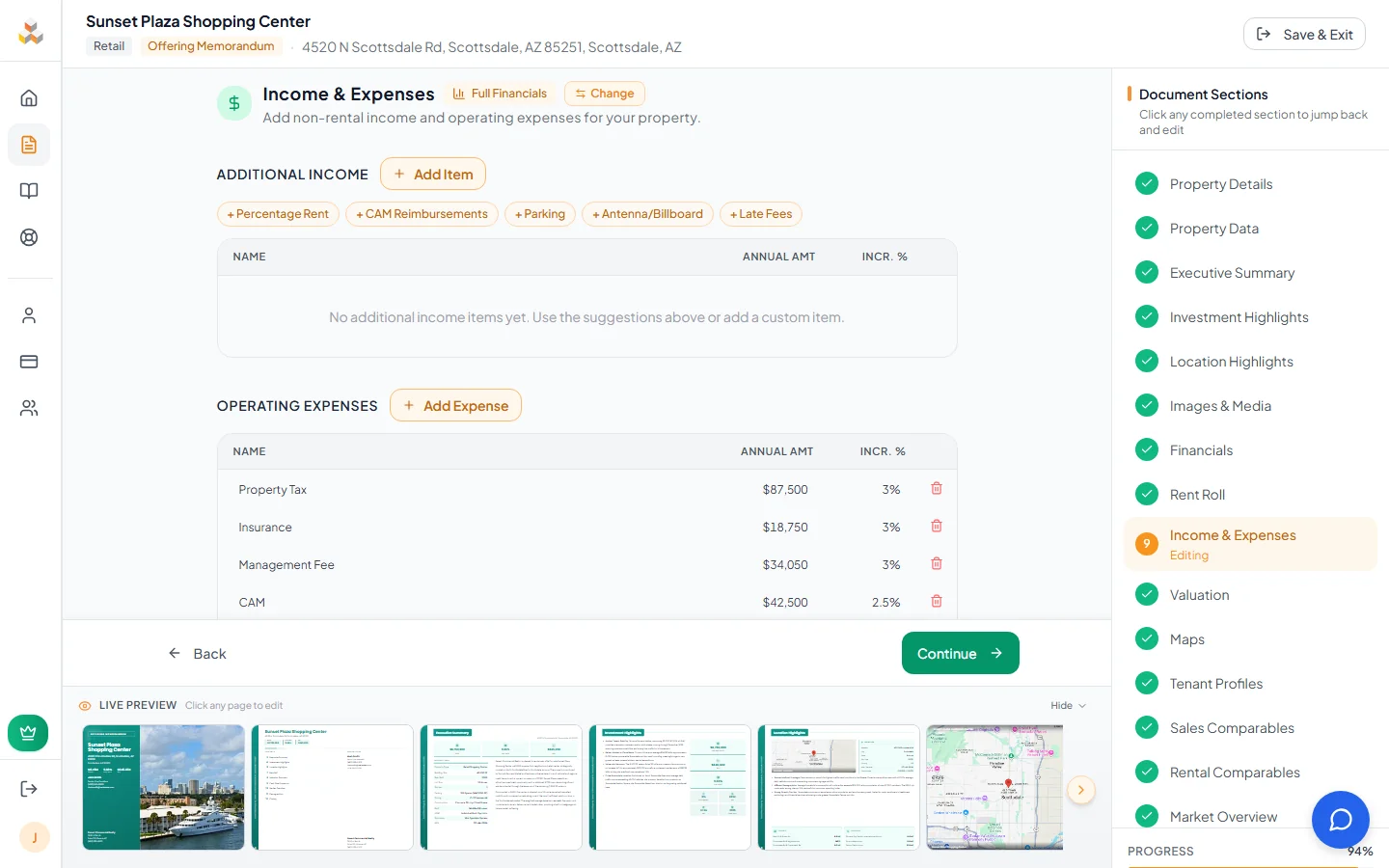Image resolution: width=1389 pixels, height=868 pixels.
Task: Open the Home sidebar icon
Action: (30, 97)
